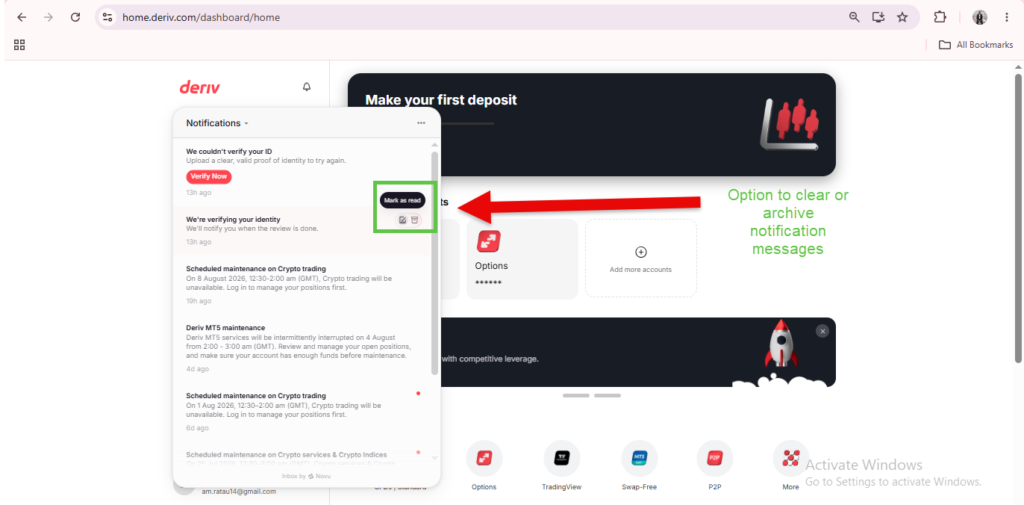The width and height of the screenshot is (1024, 505).
Task: Close the rocket promo banner
Action: [x=822, y=331]
